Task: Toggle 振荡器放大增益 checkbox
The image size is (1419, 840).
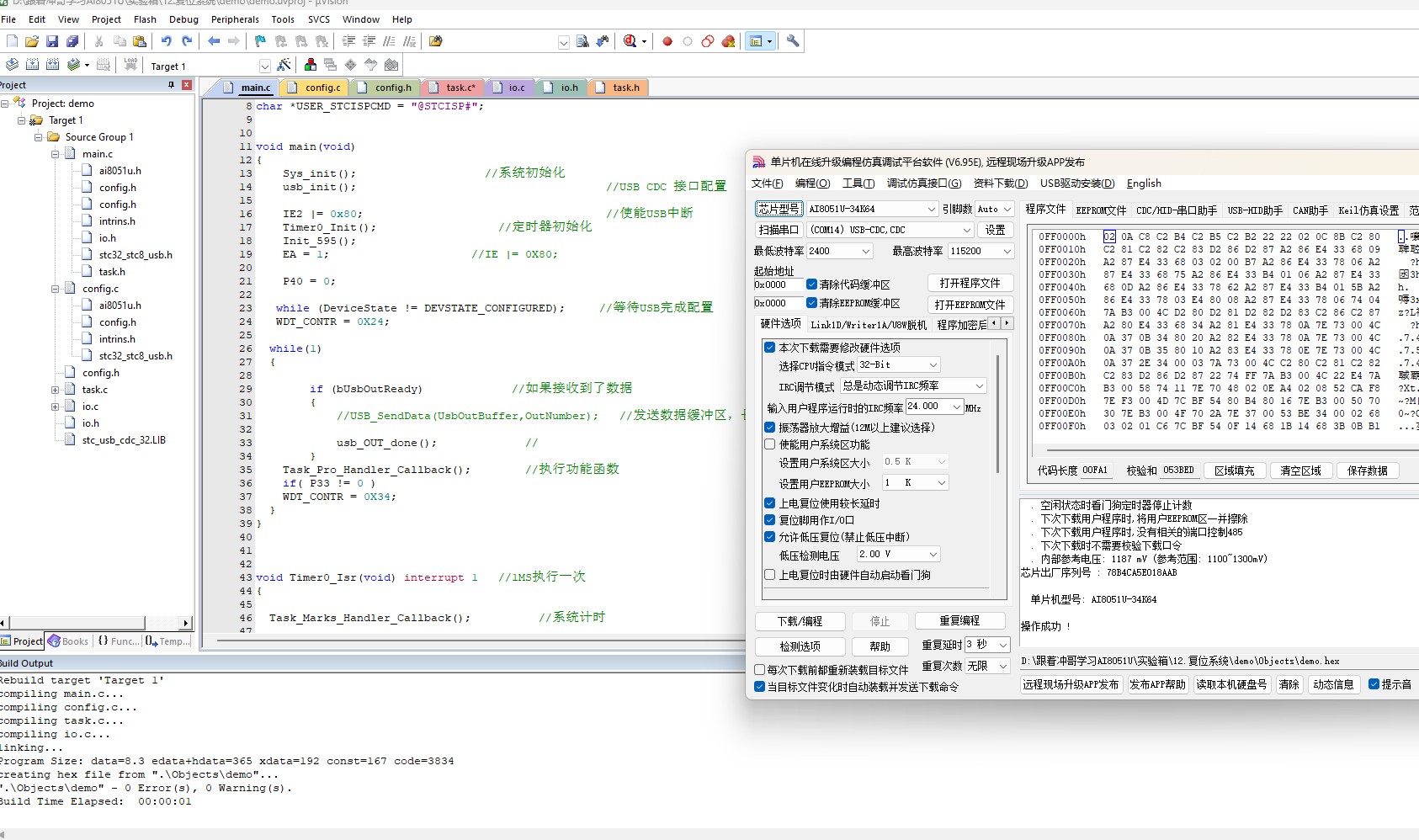Action: tap(769, 428)
